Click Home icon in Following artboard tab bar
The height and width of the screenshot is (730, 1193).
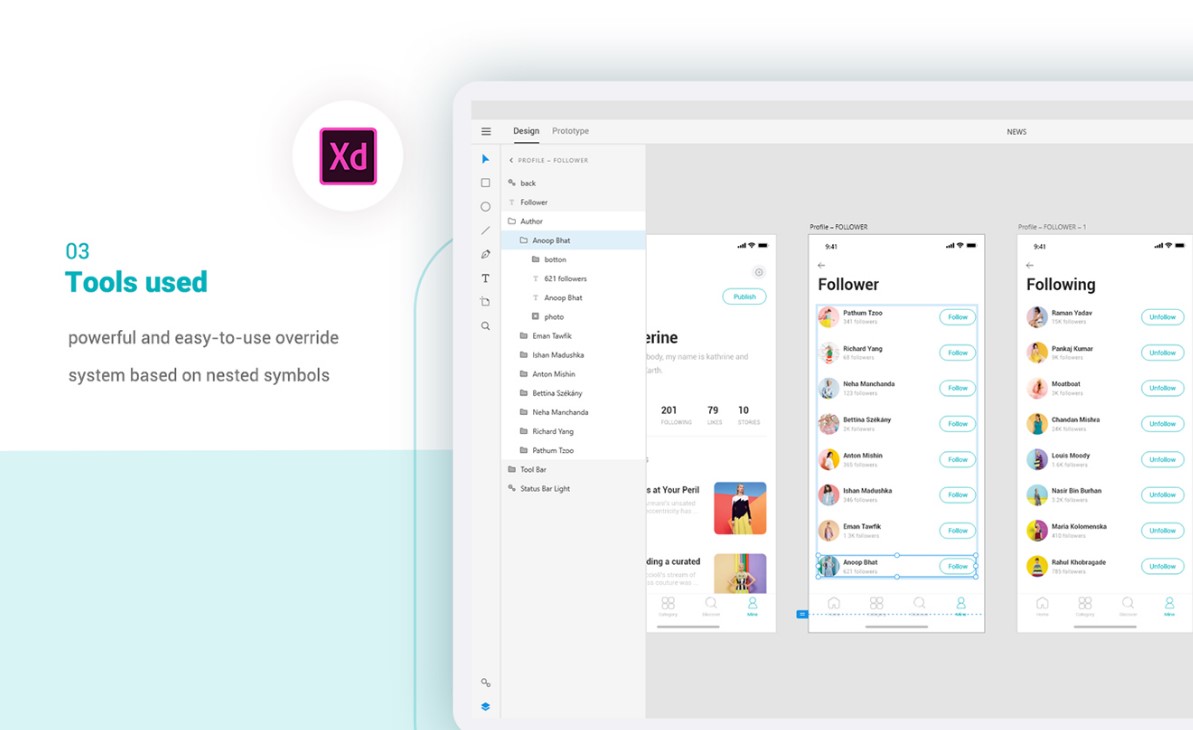point(1042,604)
